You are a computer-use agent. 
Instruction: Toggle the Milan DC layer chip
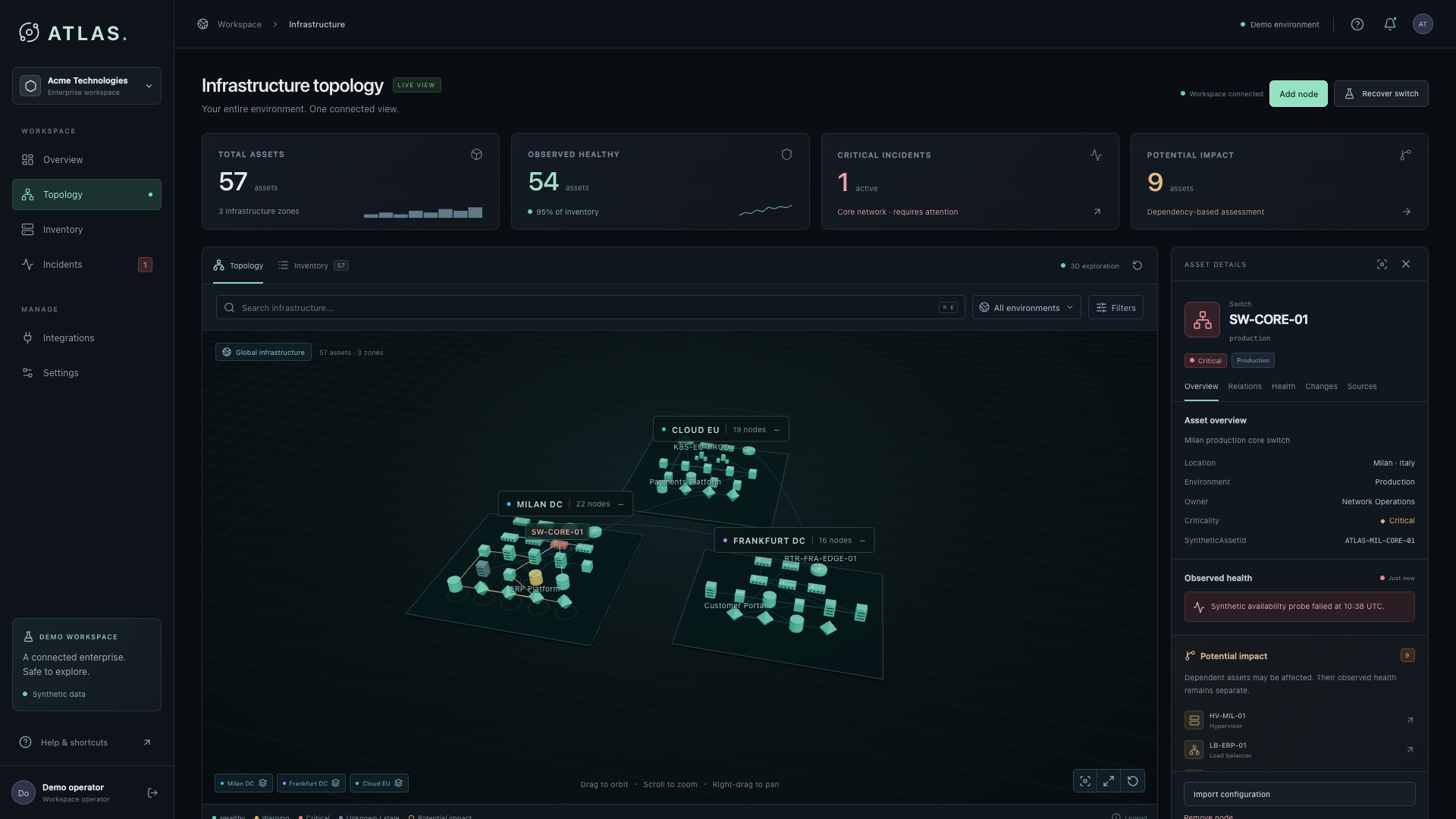pos(243,783)
